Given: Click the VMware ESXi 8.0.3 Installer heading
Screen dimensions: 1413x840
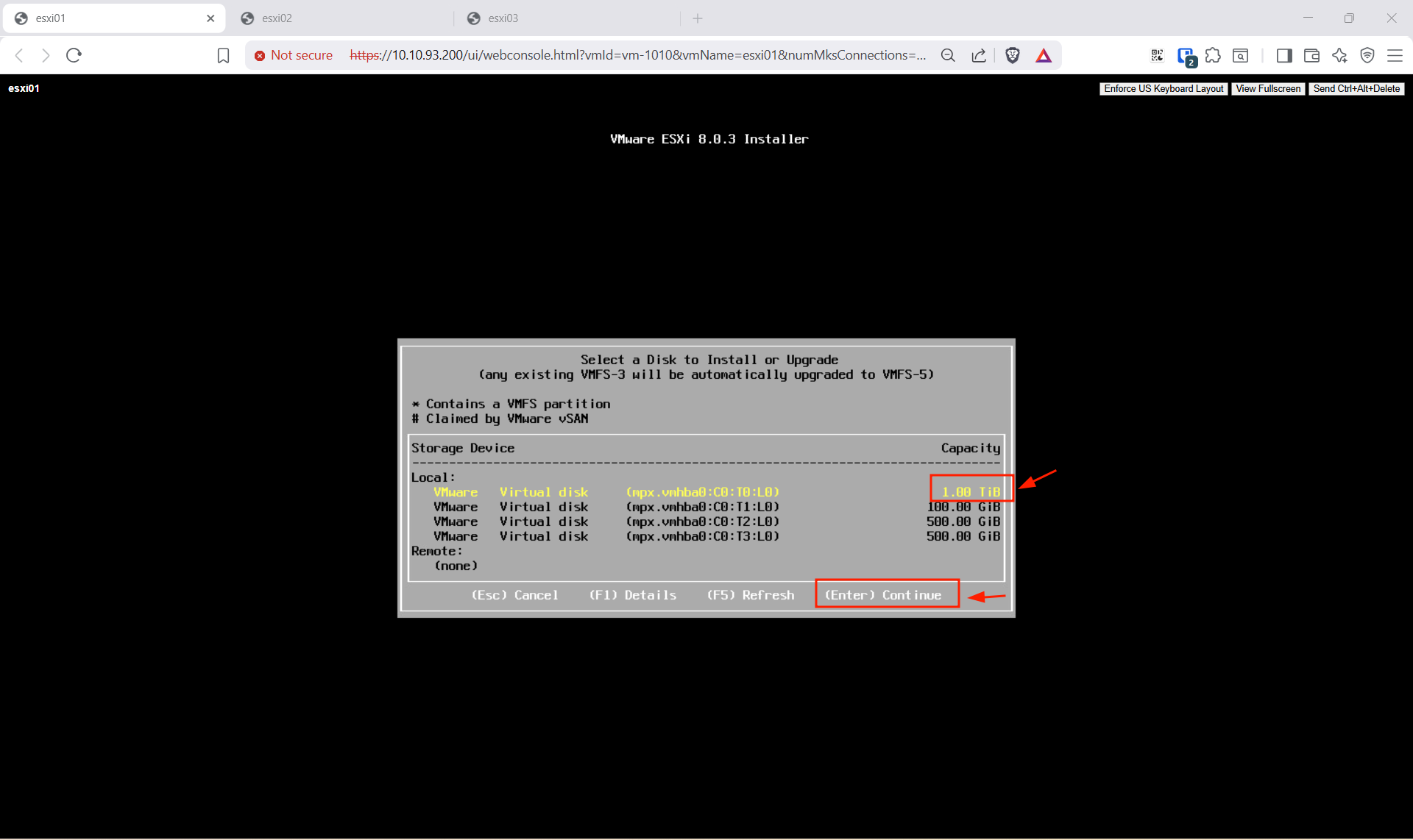Looking at the screenshot, I should [x=709, y=139].
